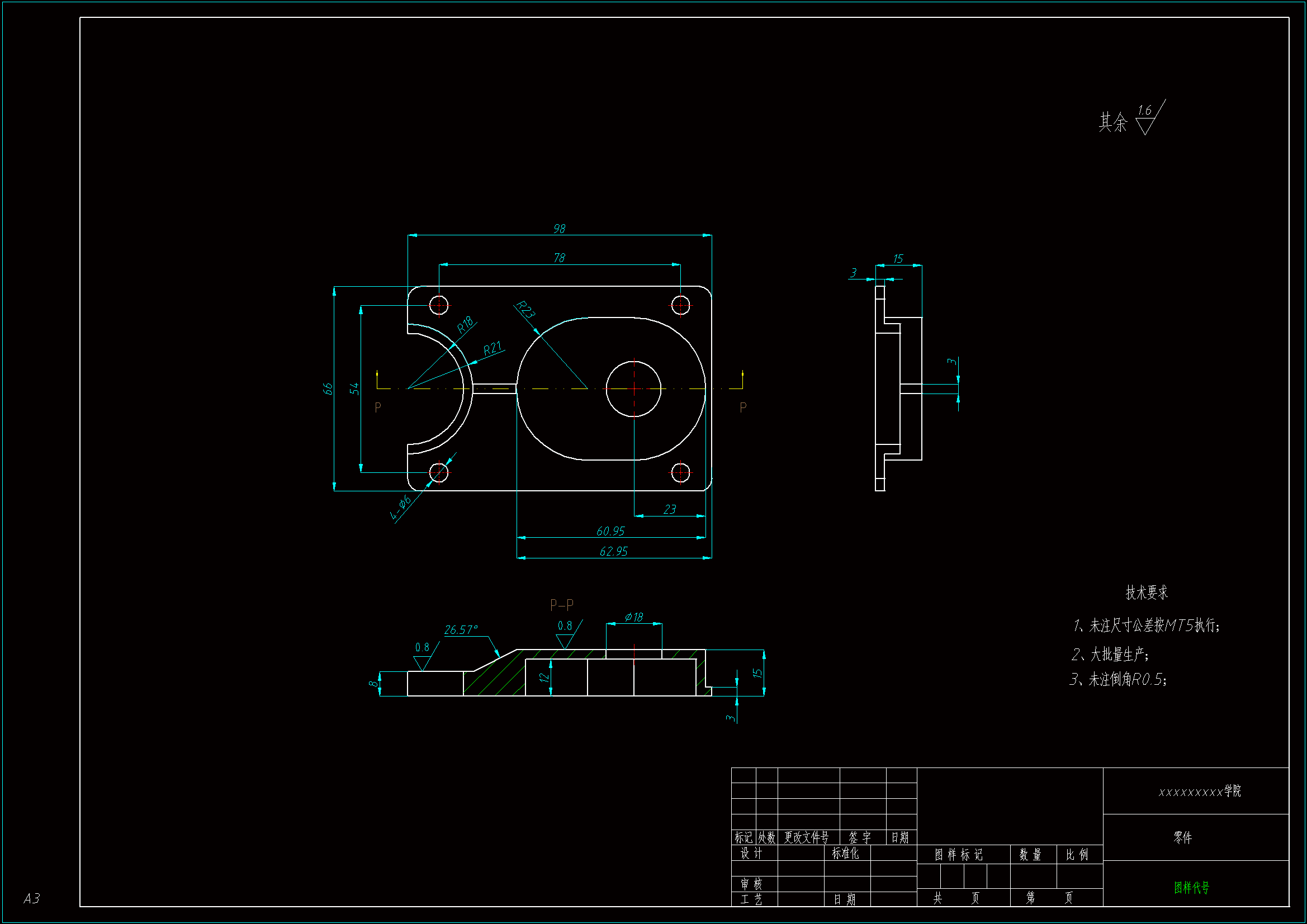Select the 78 hole spacing dimension
Image resolution: width=1307 pixels, height=924 pixels.
[x=560, y=258]
